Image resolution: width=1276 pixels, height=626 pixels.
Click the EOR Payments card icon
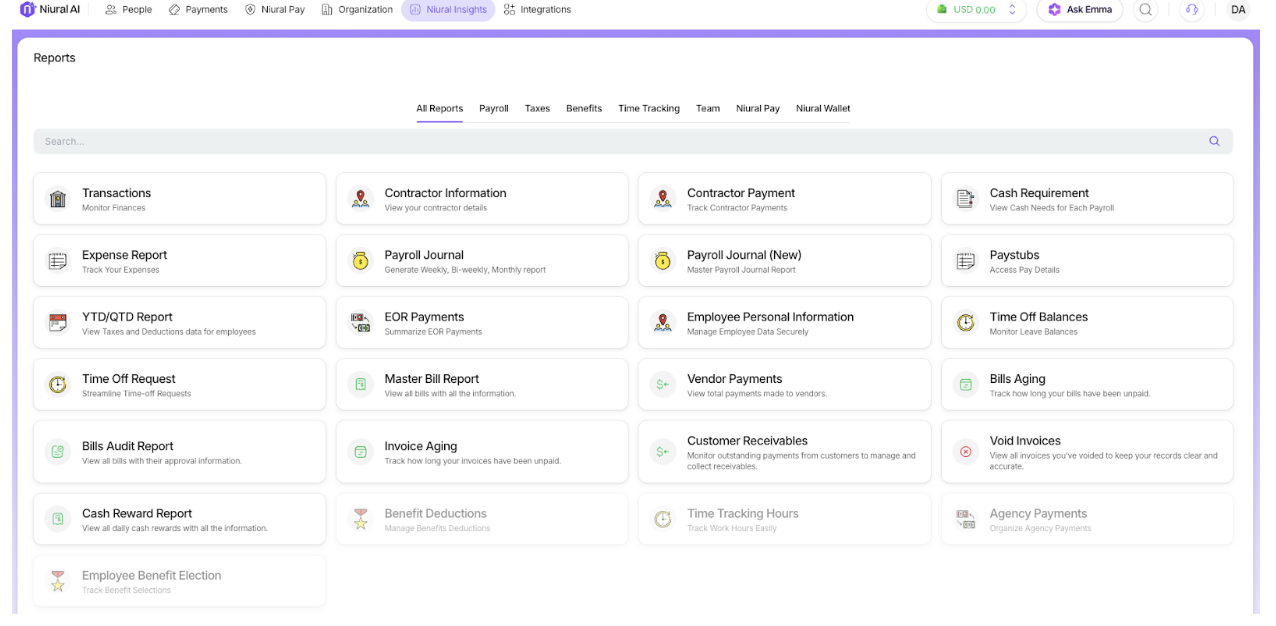(361, 323)
